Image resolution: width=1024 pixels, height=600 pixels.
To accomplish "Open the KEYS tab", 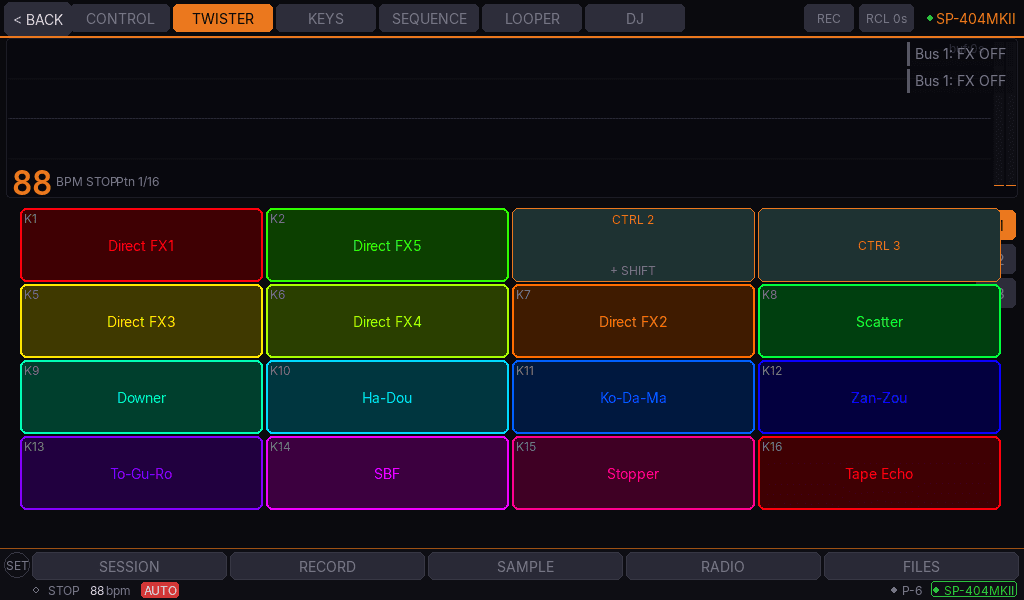I will pos(326,18).
